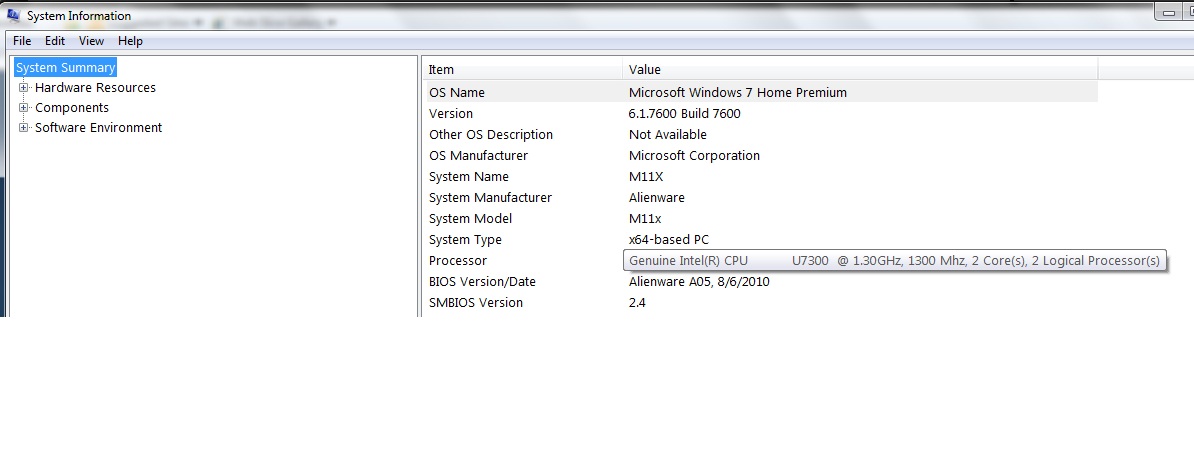Click the 2.4 SMBIOS value
This screenshot has width=1194, height=460.
click(637, 302)
